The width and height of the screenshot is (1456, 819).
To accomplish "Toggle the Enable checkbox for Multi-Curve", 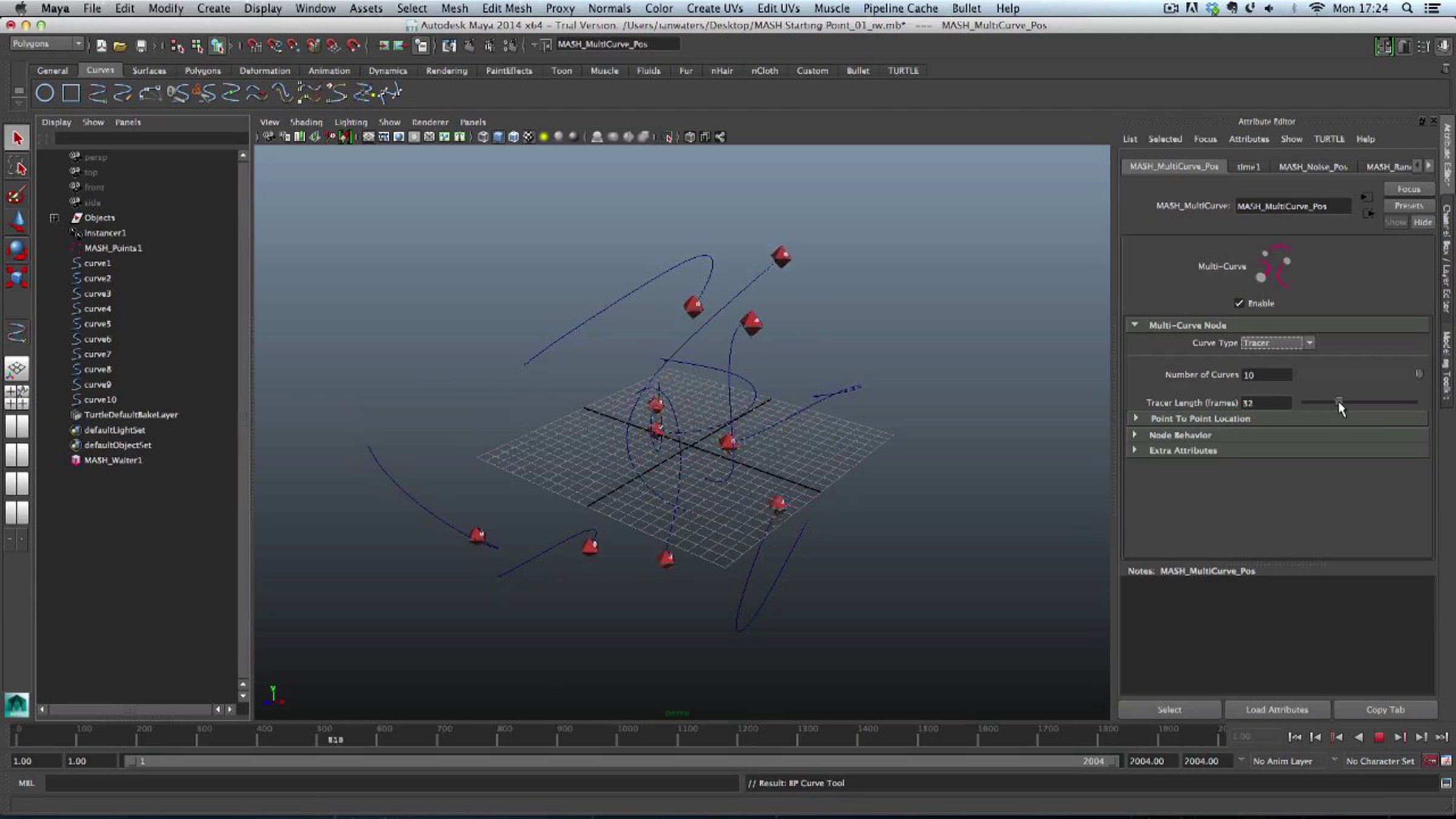I will 1239,303.
